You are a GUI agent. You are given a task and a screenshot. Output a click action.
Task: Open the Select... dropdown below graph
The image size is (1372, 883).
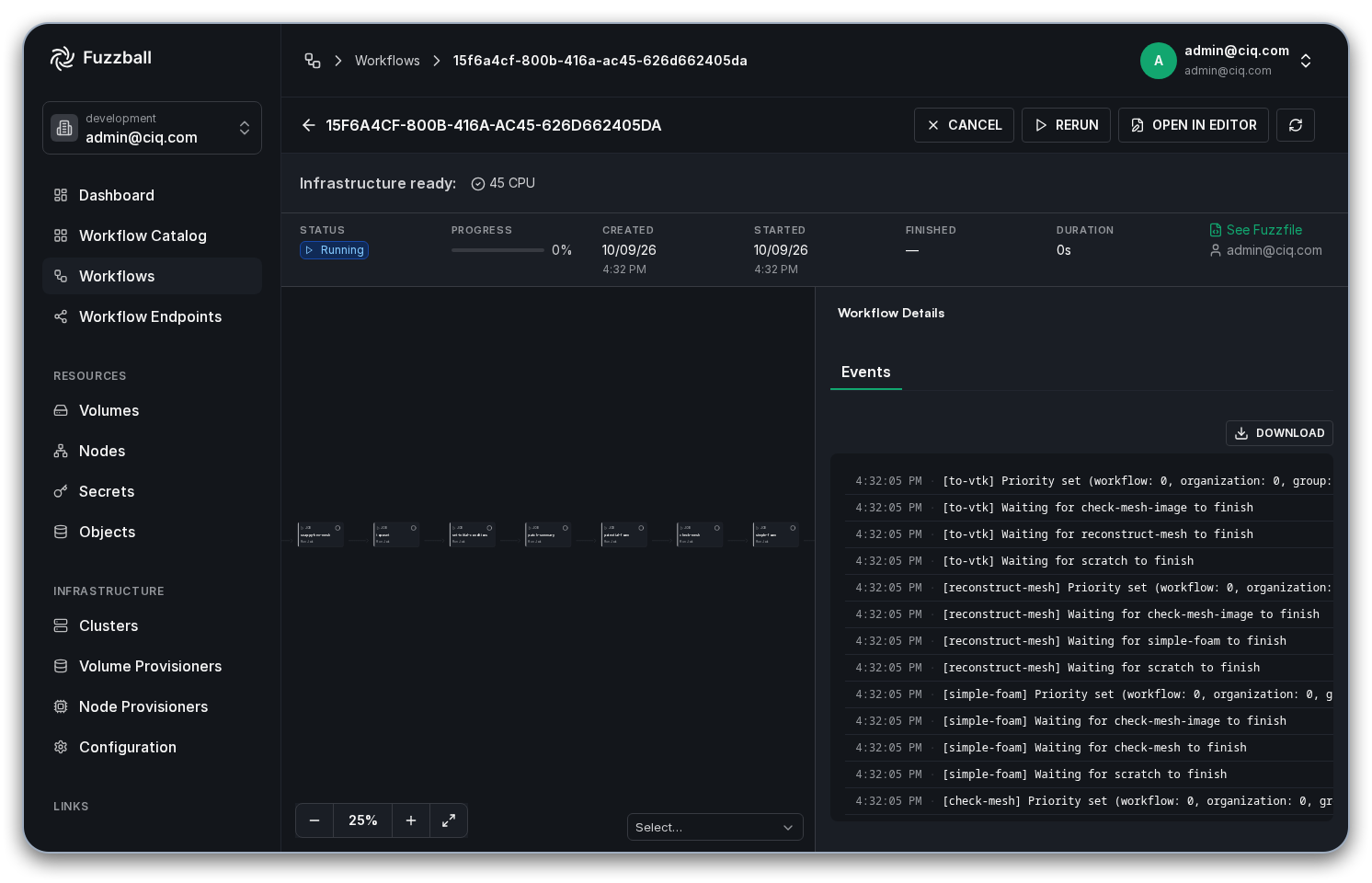[715, 827]
